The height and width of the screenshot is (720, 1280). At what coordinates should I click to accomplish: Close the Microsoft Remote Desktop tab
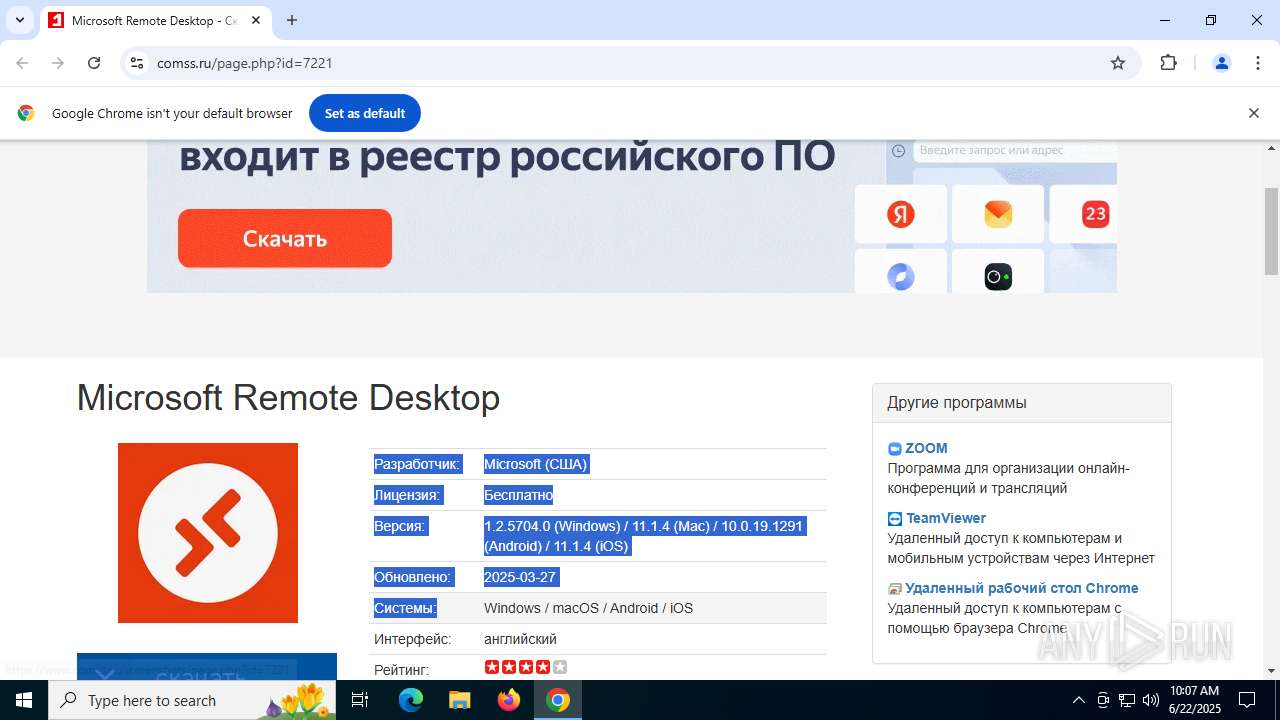coord(256,20)
